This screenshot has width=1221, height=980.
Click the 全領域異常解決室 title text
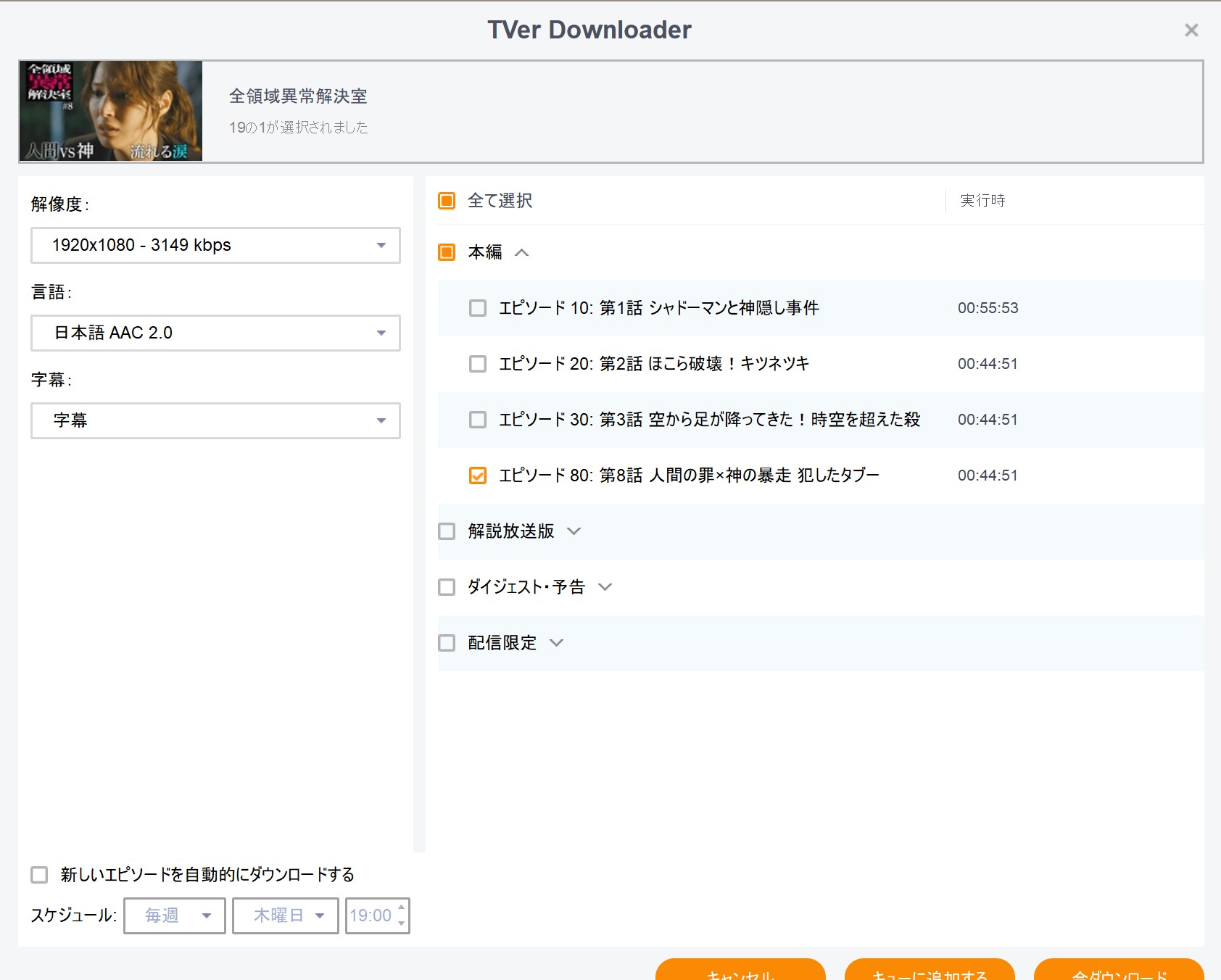tap(298, 96)
